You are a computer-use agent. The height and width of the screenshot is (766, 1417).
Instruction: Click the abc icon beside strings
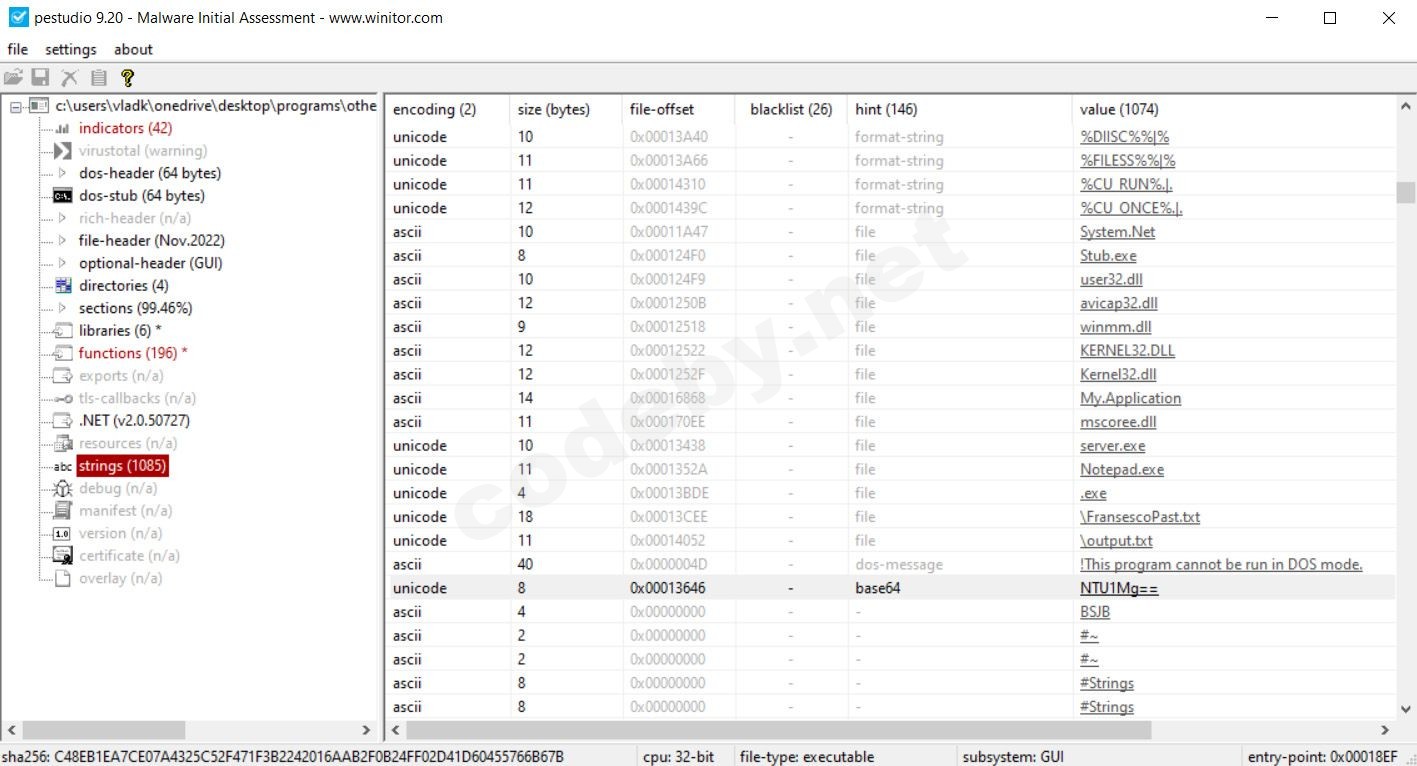point(63,466)
